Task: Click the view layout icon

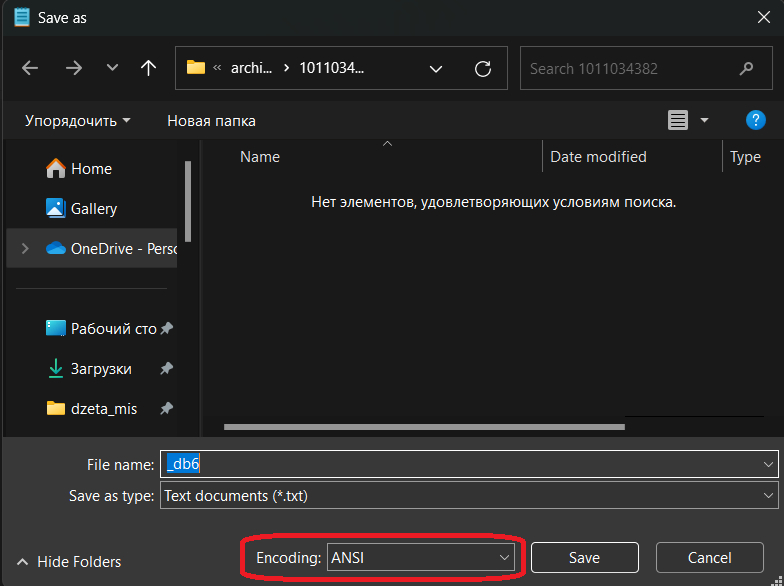Action: tap(678, 120)
